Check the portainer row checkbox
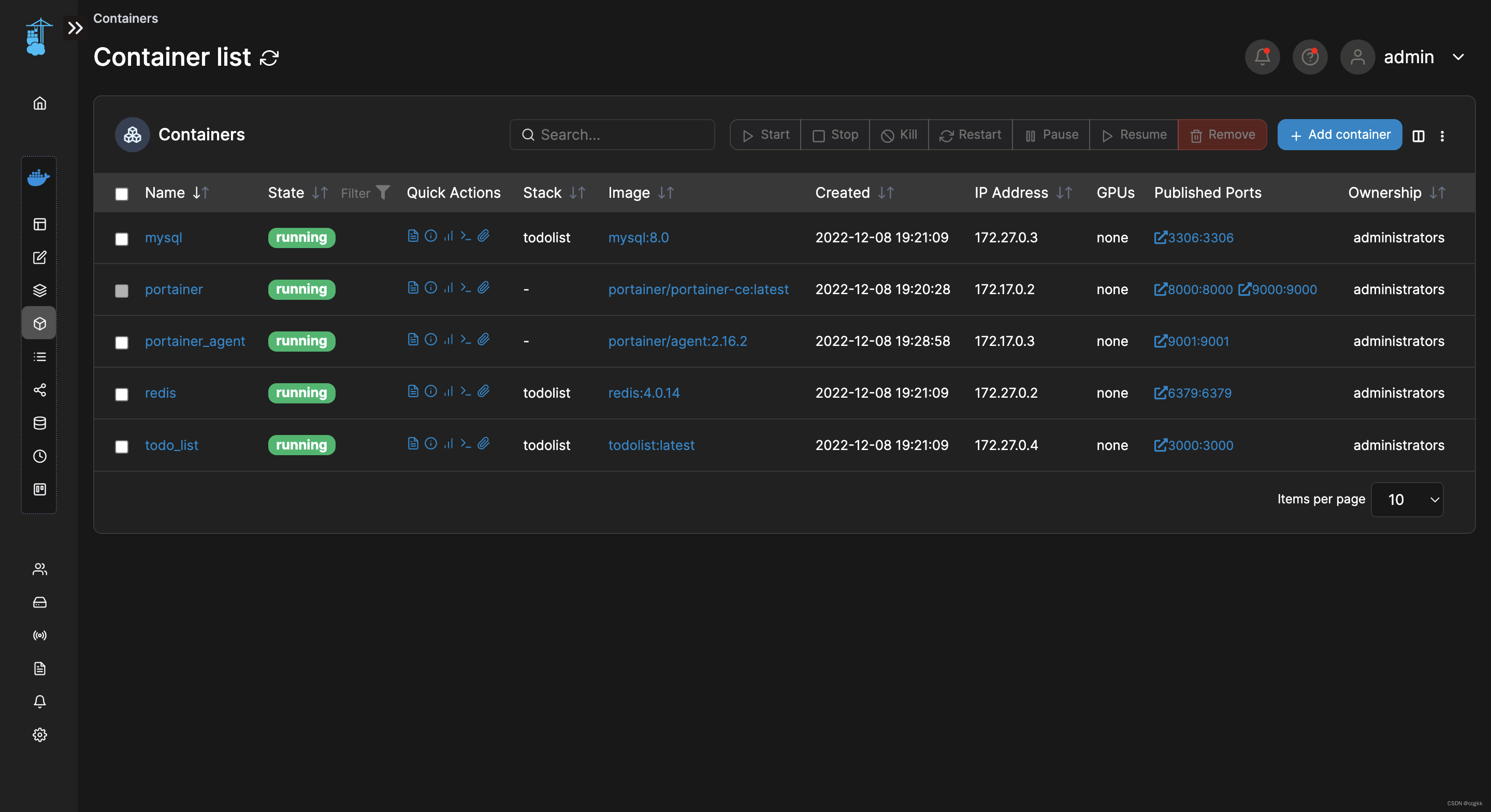This screenshot has width=1491, height=812. pyautogui.click(x=122, y=291)
